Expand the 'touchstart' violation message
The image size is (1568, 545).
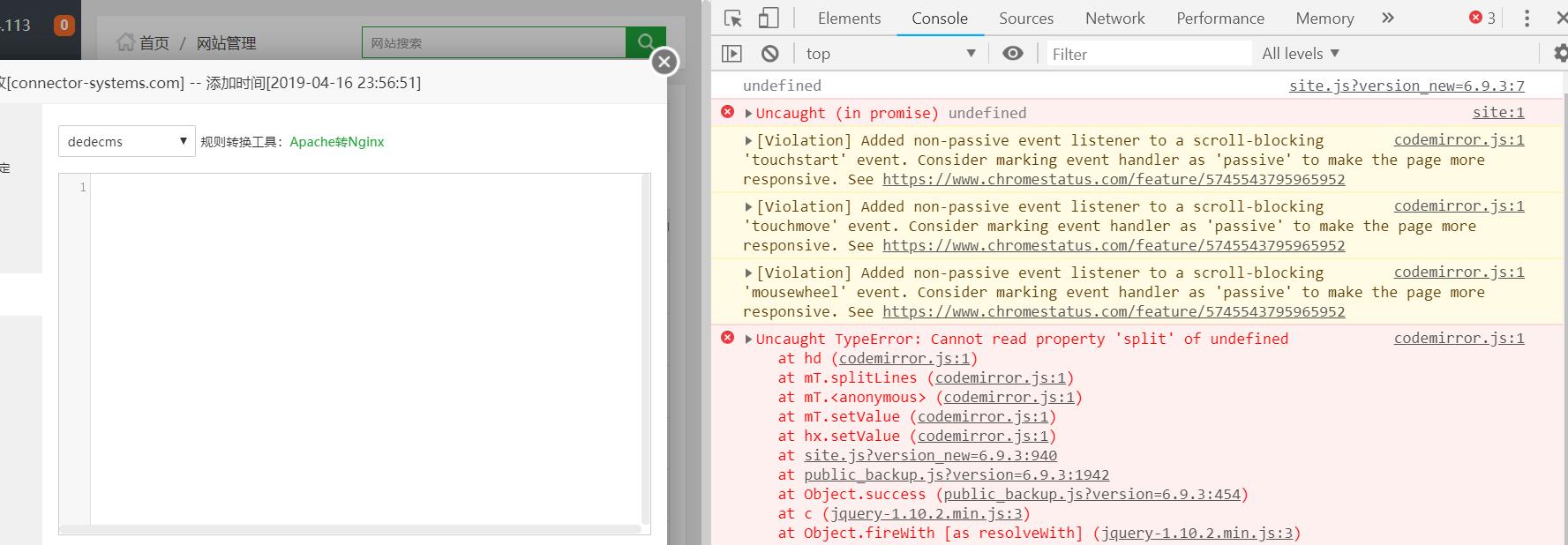(x=748, y=140)
